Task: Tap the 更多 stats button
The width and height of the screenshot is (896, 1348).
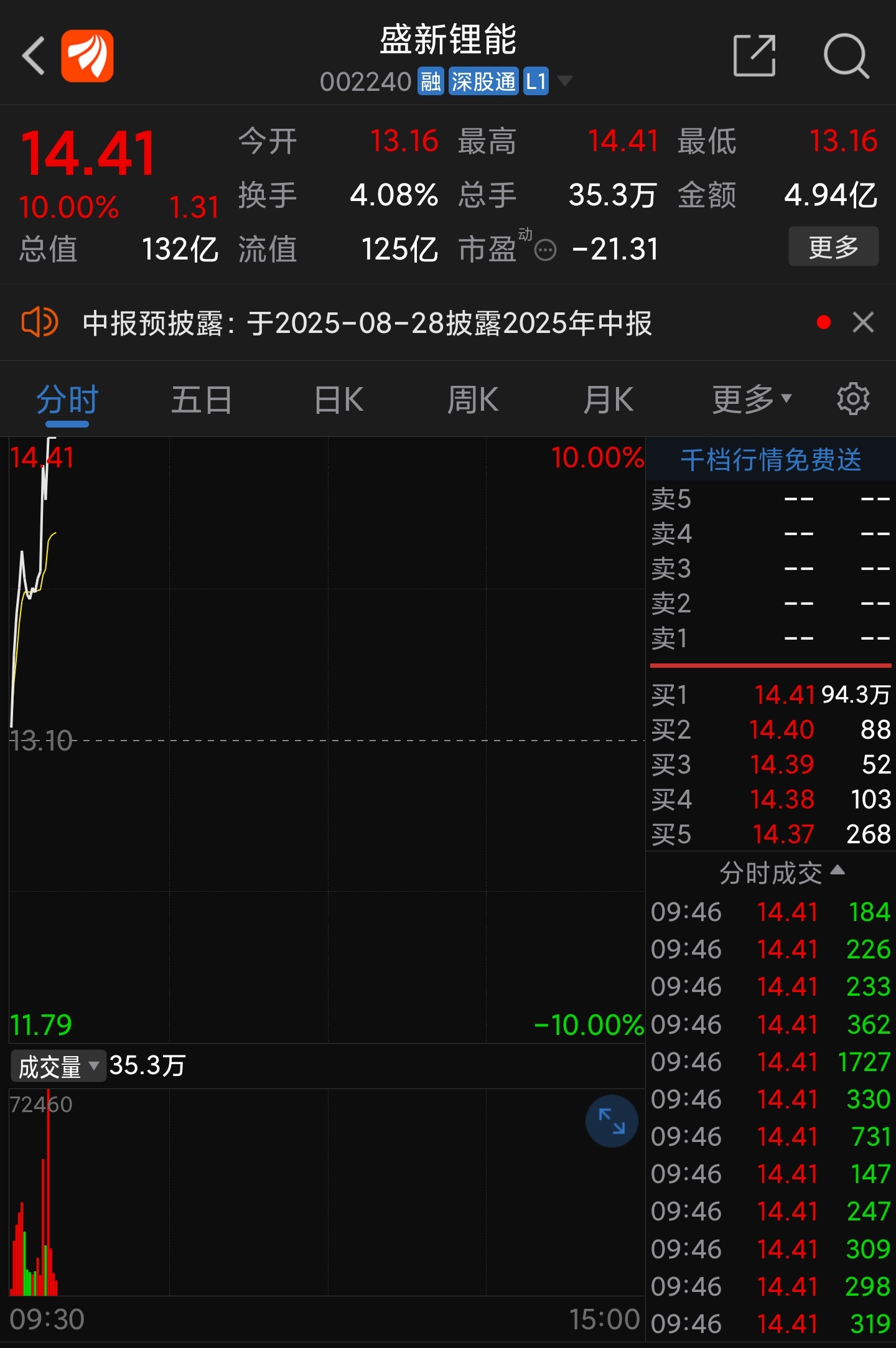Action: tap(834, 246)
